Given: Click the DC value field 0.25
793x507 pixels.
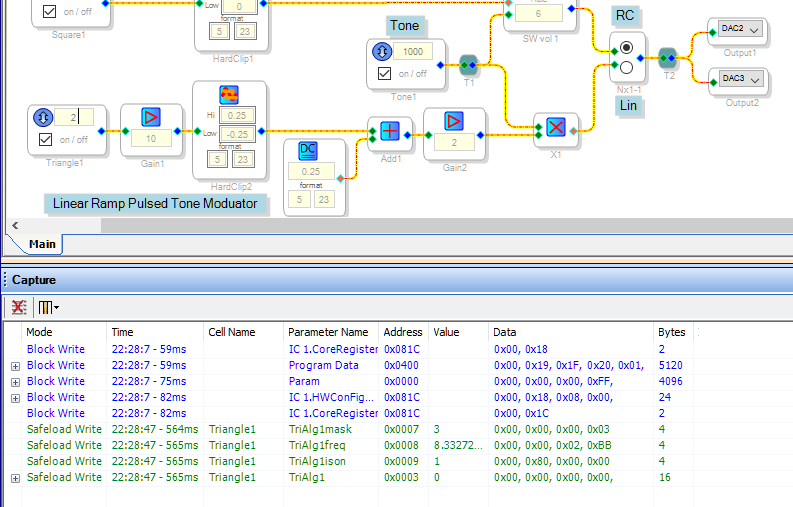Looking at the screenshot, I should [x=311, y=172].
